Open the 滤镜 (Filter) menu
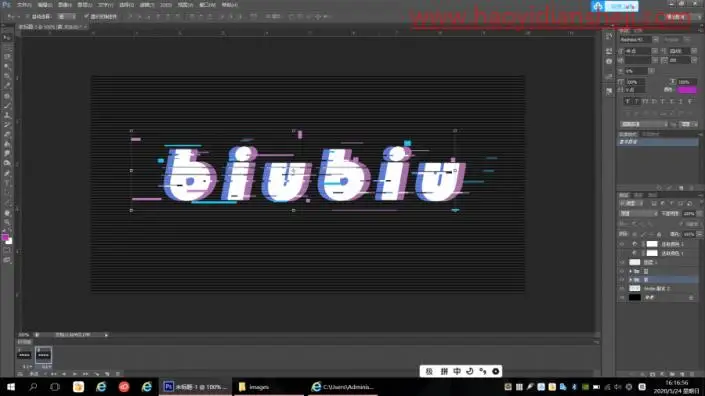The width and height of the screenshot is (705, 396). [147, 5]
